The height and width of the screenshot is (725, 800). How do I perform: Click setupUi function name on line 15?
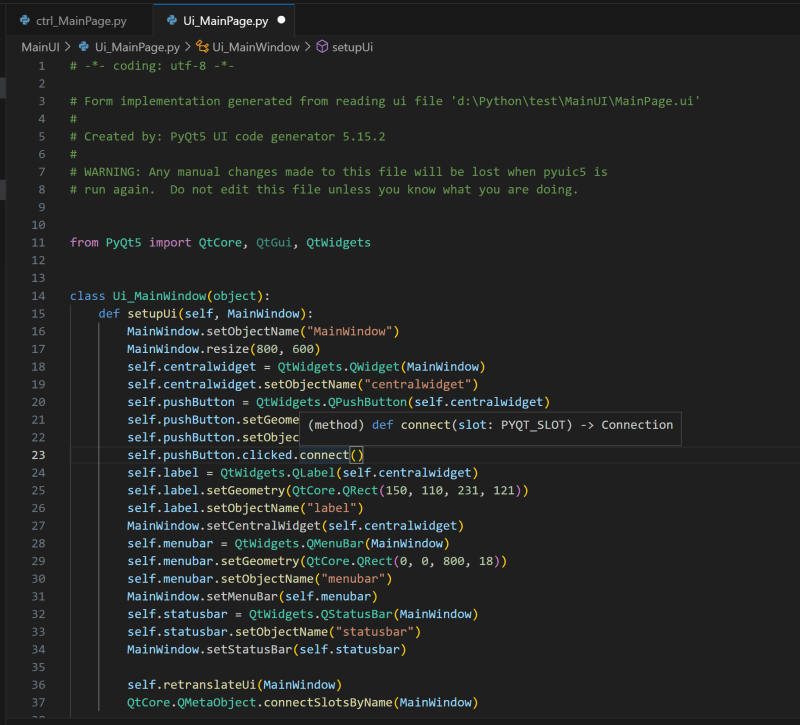(152, 314)
